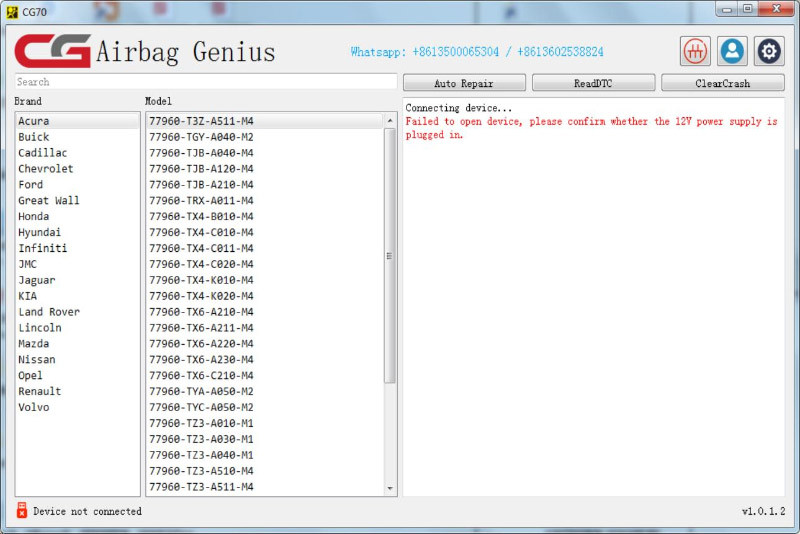The width and height of the screenshot is (800, 534).
Task: Select Jaguar brand
Action: point(78,280)
